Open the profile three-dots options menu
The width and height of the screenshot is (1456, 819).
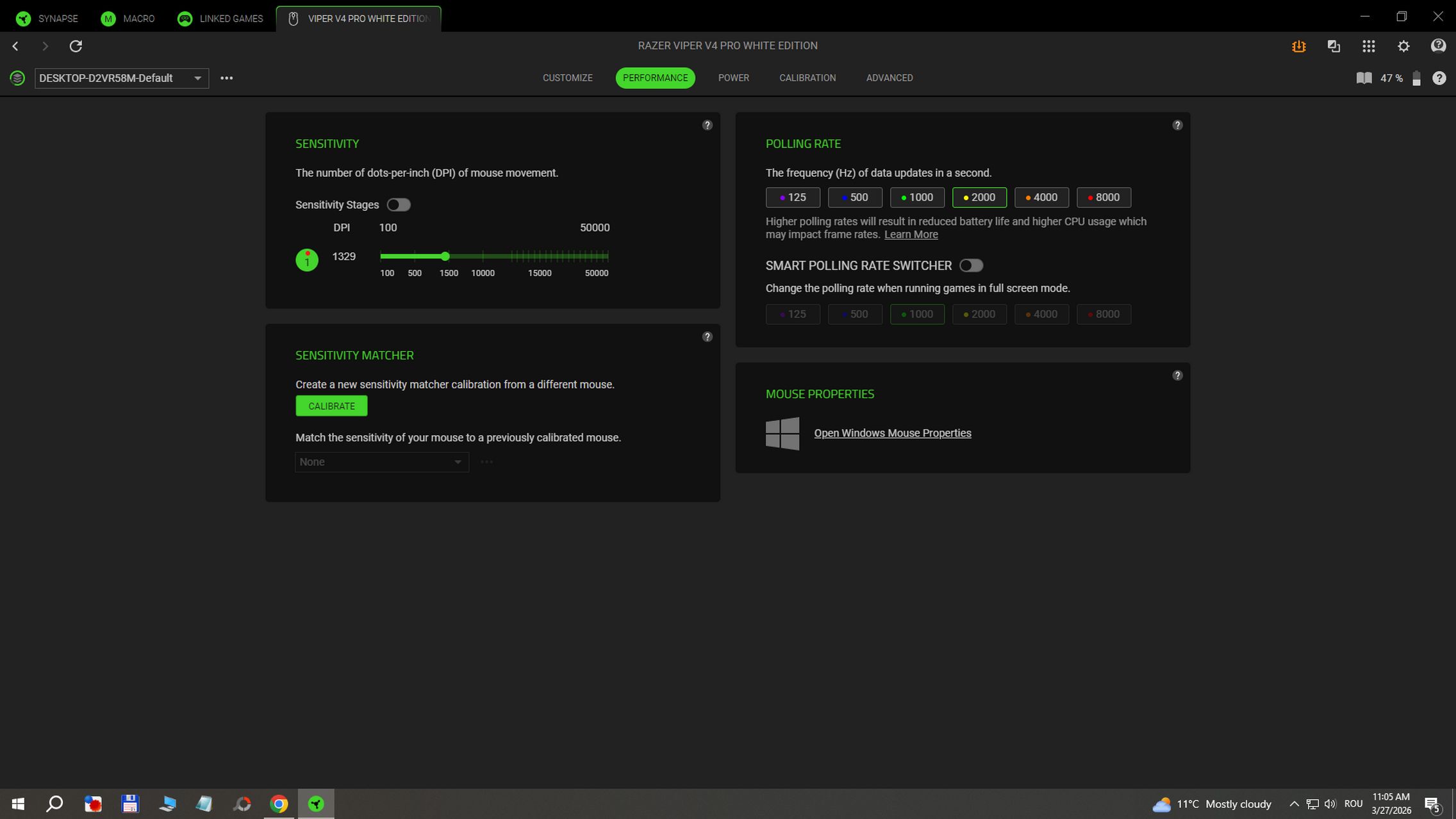[x=226, y=78]
